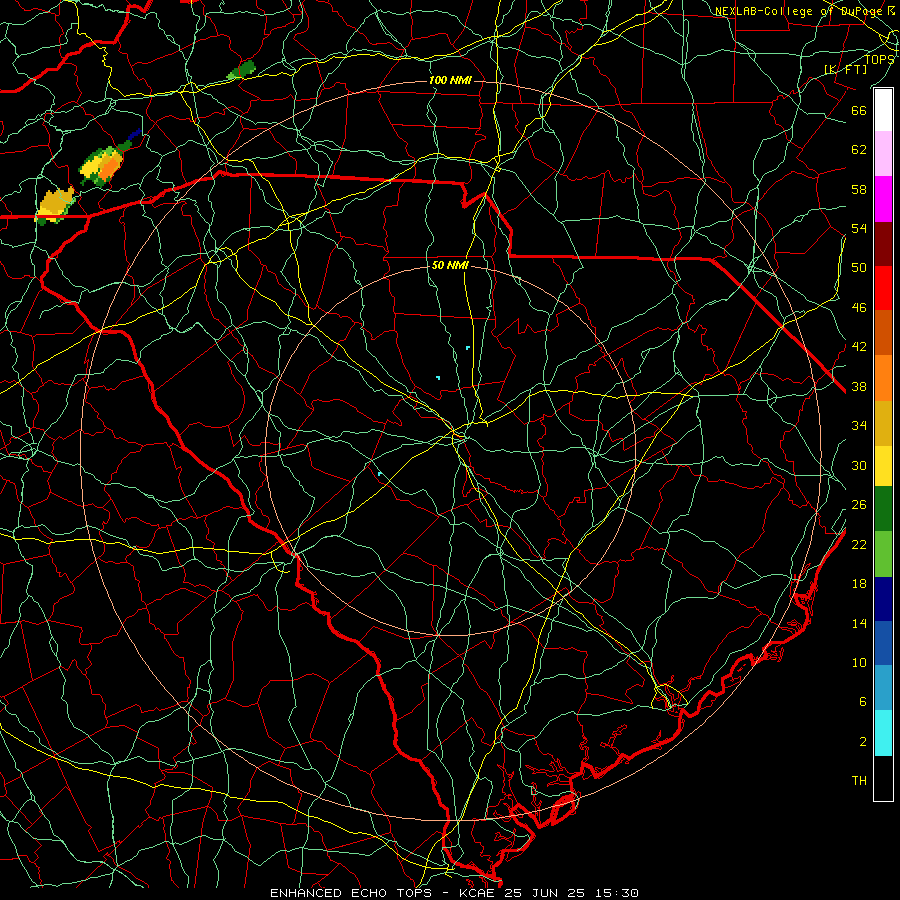Click the '58' legend value

[859, 189]
